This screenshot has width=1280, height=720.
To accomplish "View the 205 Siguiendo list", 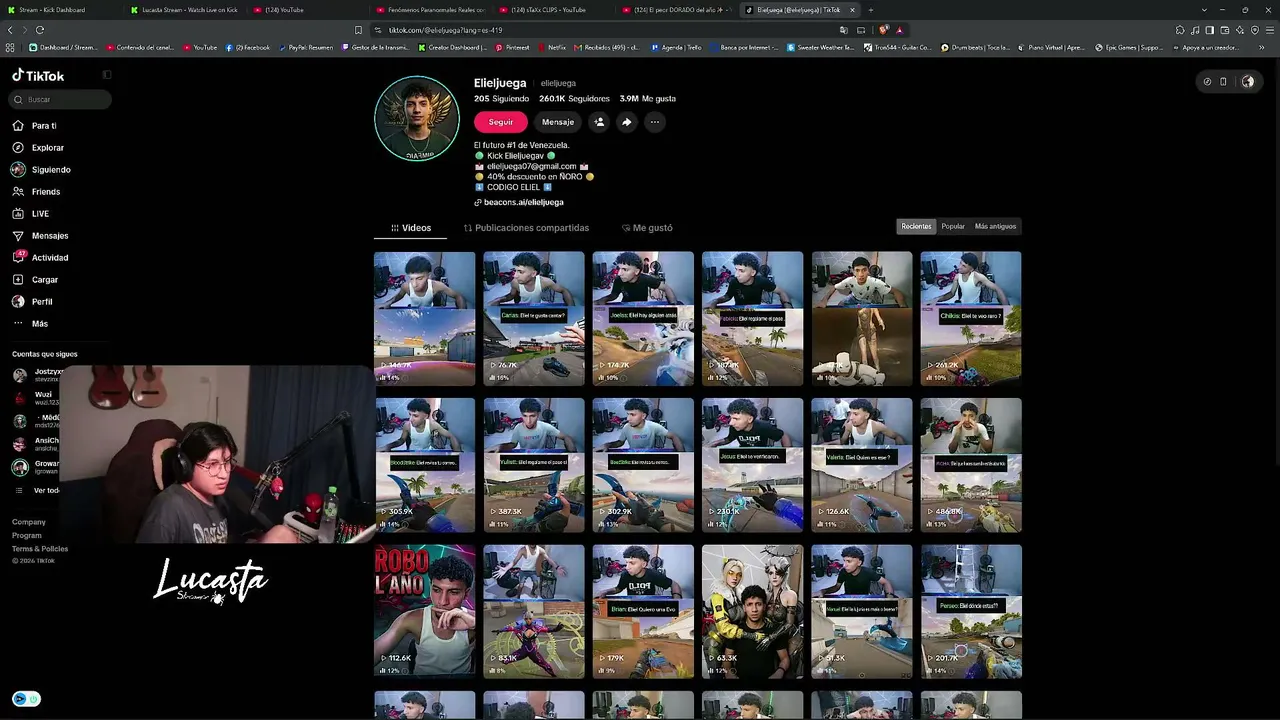I will tap(502, 99).
